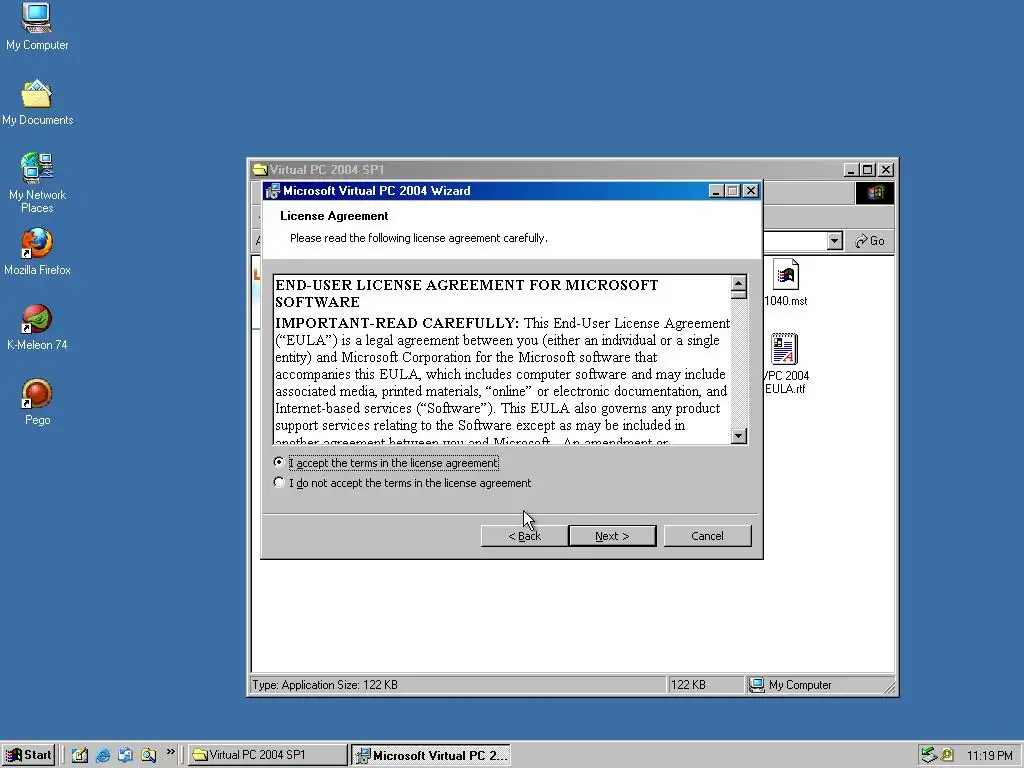The height and width of the screenshot is (768, 1024).
Task: Click the '122 KB' status bar pane
Action: pyautogui.click(x=705, y=684)
